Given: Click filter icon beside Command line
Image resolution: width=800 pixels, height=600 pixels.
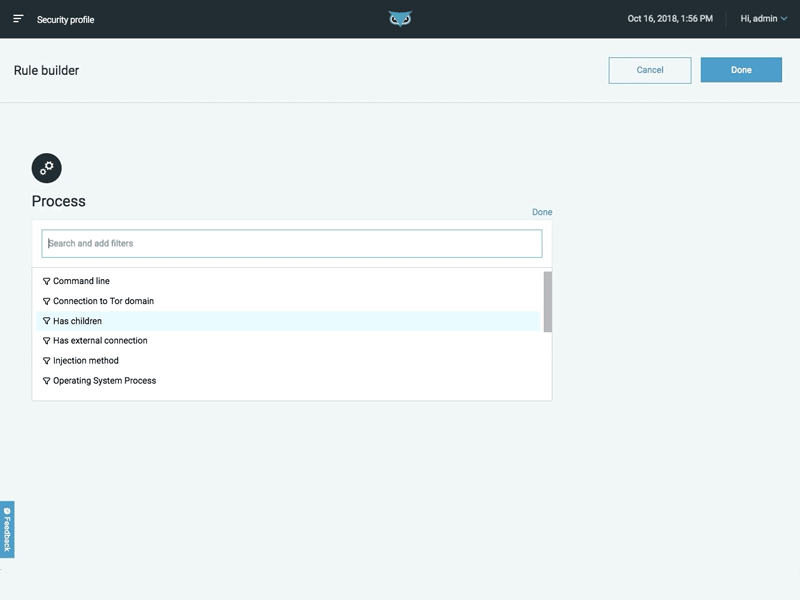Looking at the screenshot, I should point(46,281).
